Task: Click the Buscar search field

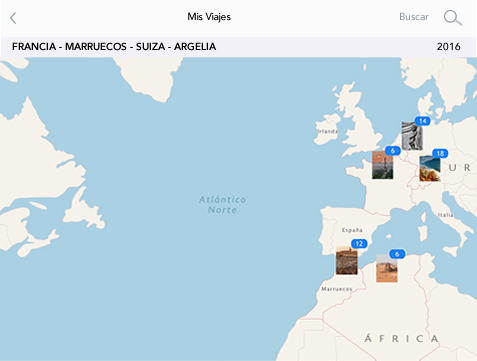Action: 414,17
